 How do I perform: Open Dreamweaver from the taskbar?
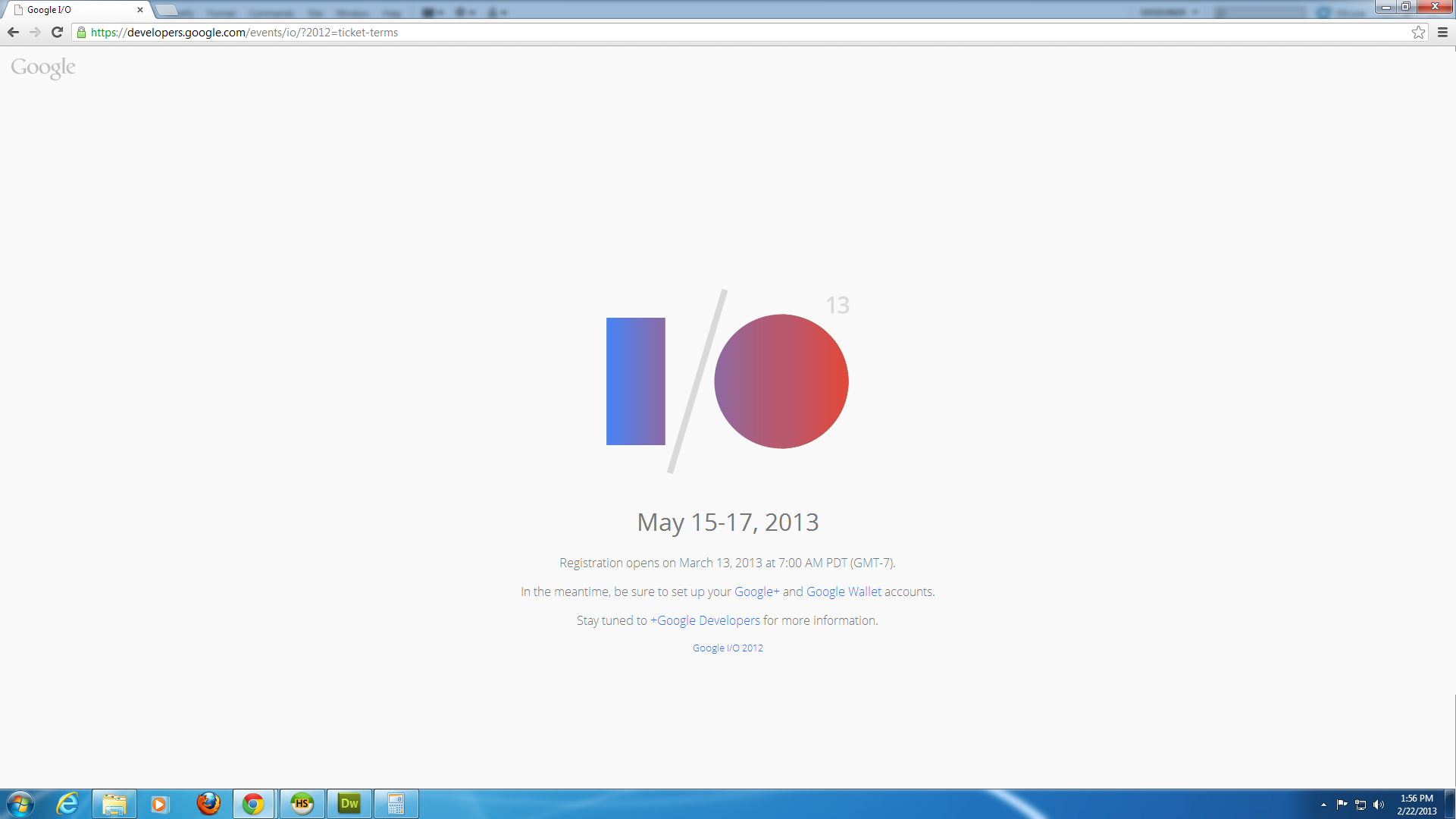[x=349, y=804]
